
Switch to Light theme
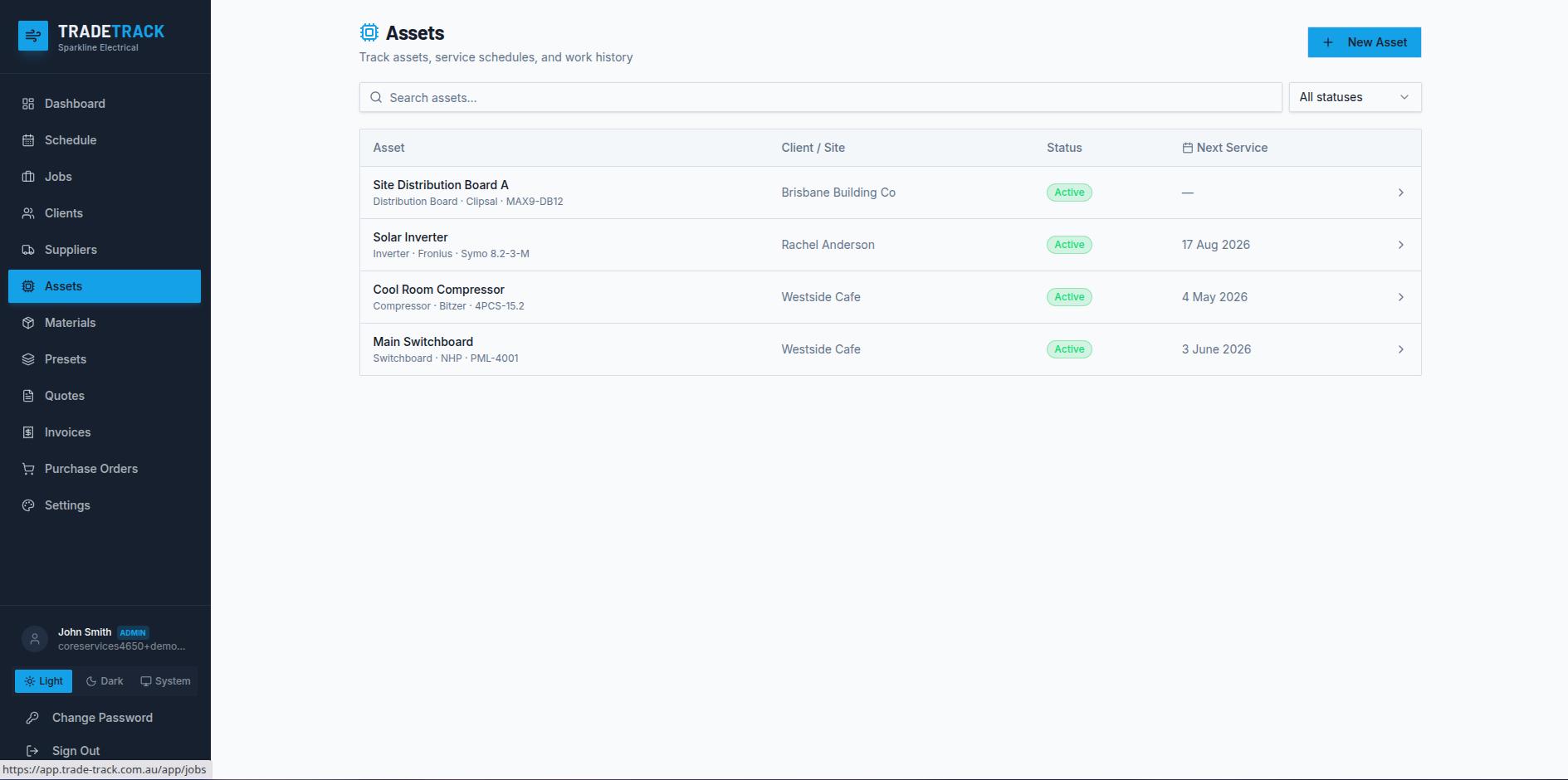pyautogui.click(x=44, y=681)
